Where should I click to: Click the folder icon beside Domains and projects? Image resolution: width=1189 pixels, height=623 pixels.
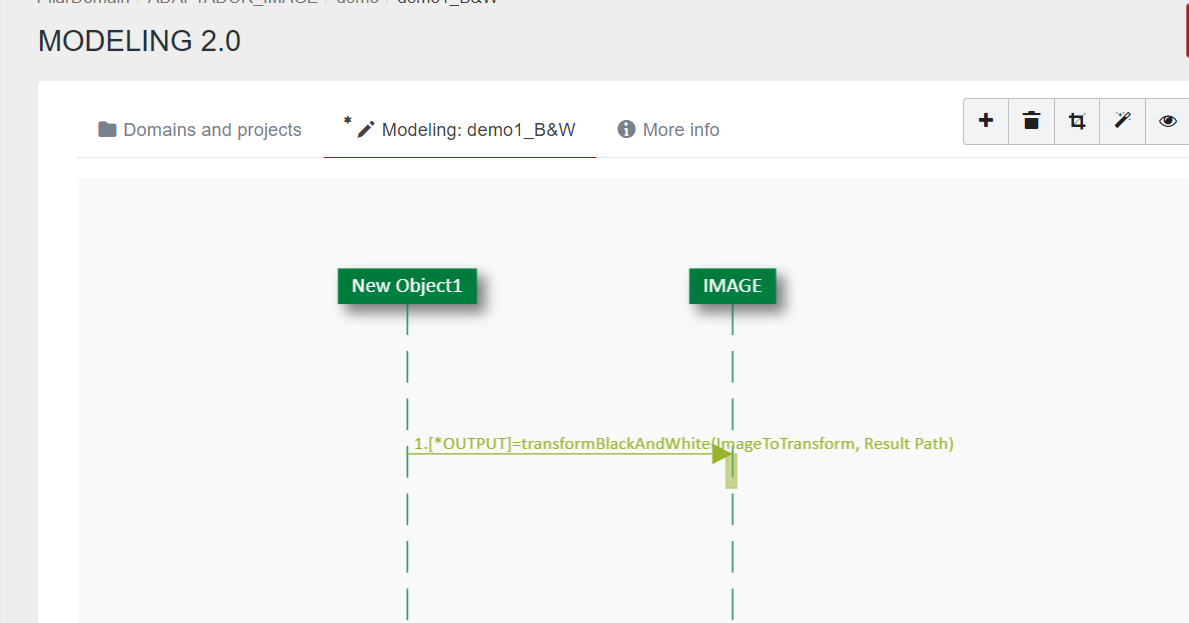tap(107, 130)
